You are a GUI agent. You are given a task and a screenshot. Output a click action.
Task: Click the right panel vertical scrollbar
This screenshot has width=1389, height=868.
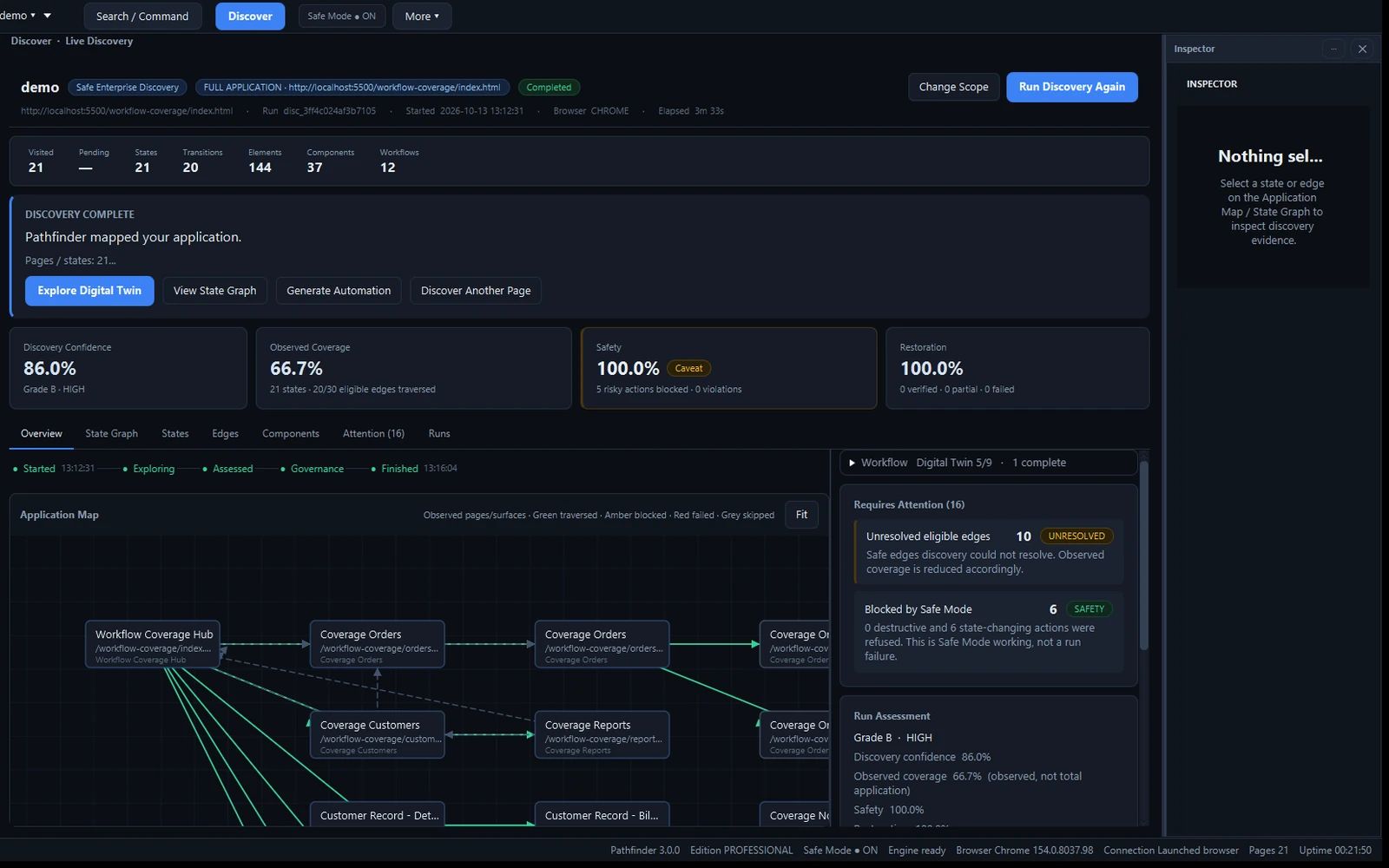pyautogui.click(x=1144, y=556)
